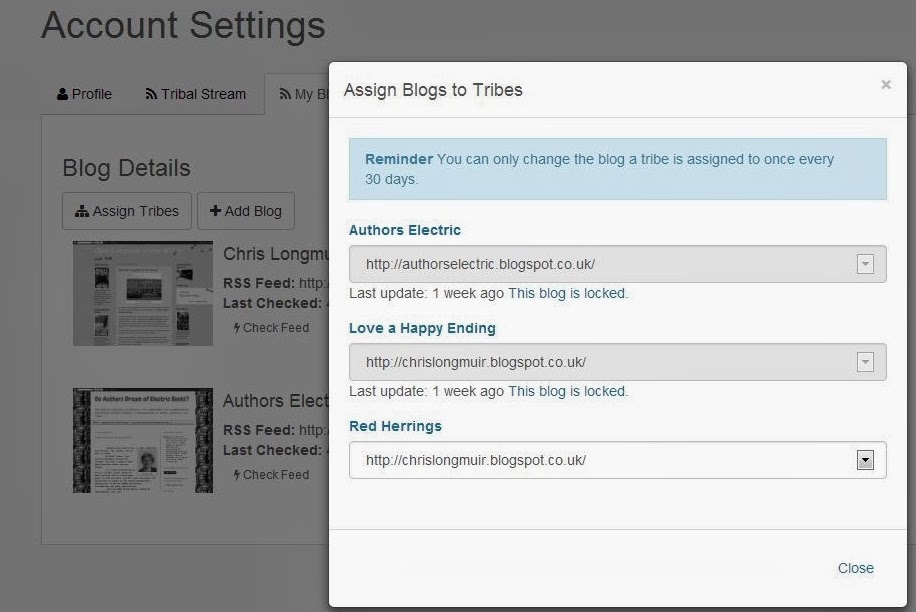Click the Love a Happy Ending dropdown arrow
The image size is (916, 612).
865,362
